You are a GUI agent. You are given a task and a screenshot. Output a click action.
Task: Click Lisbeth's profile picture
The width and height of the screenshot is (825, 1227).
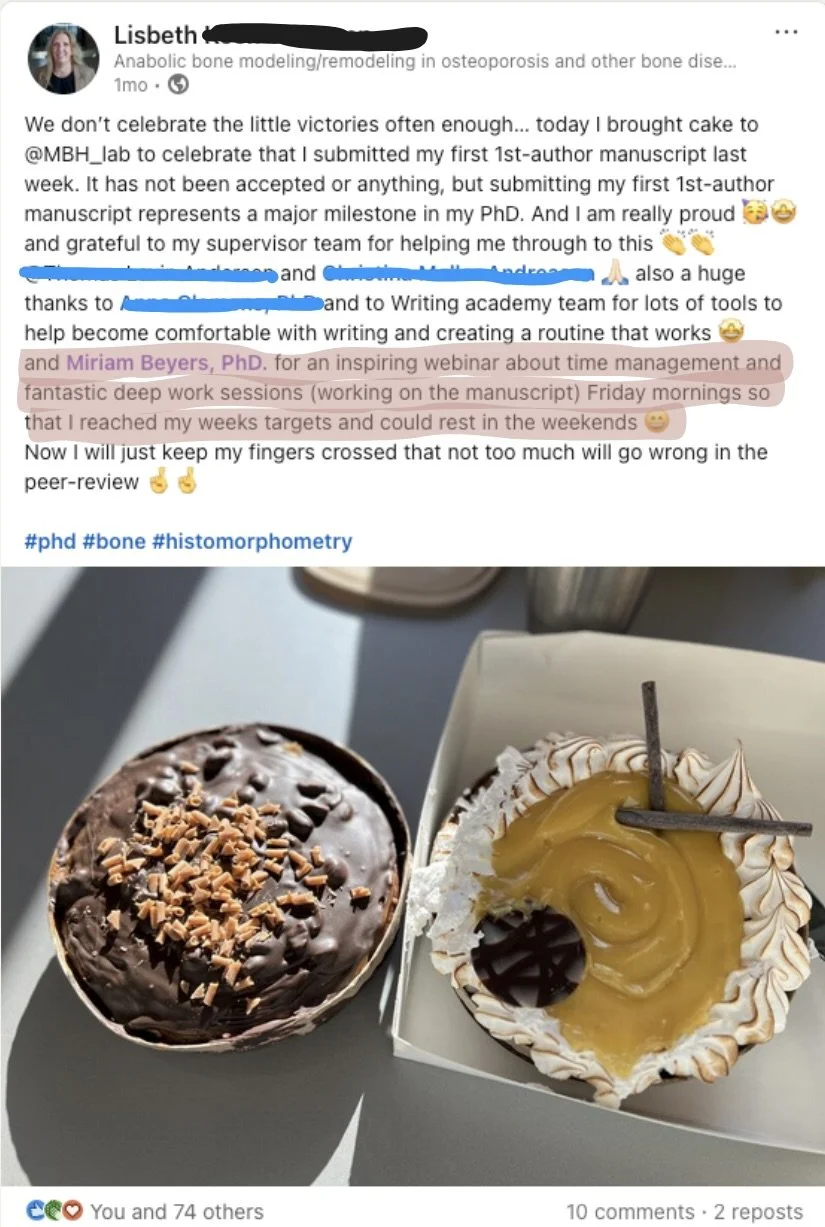[63, 59]
